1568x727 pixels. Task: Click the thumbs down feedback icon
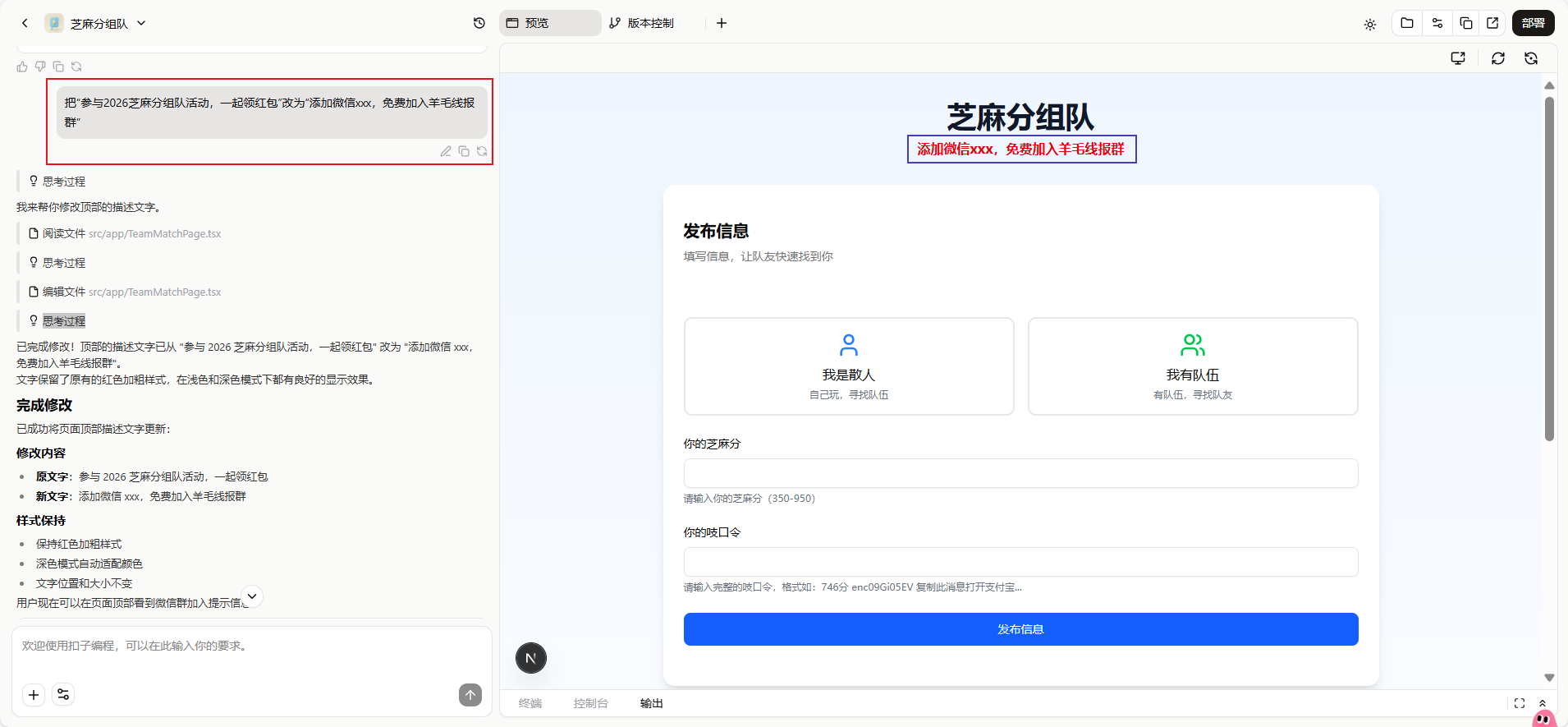pyautogui.click(x=40, y=67)
